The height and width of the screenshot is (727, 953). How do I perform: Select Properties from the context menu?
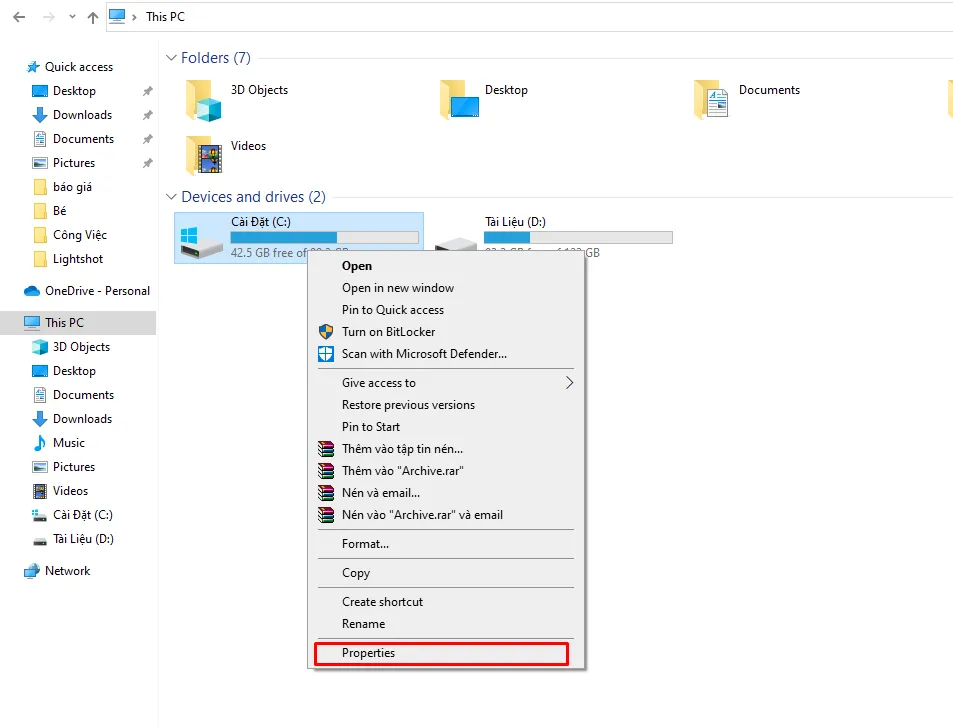[x=370, y=653]
